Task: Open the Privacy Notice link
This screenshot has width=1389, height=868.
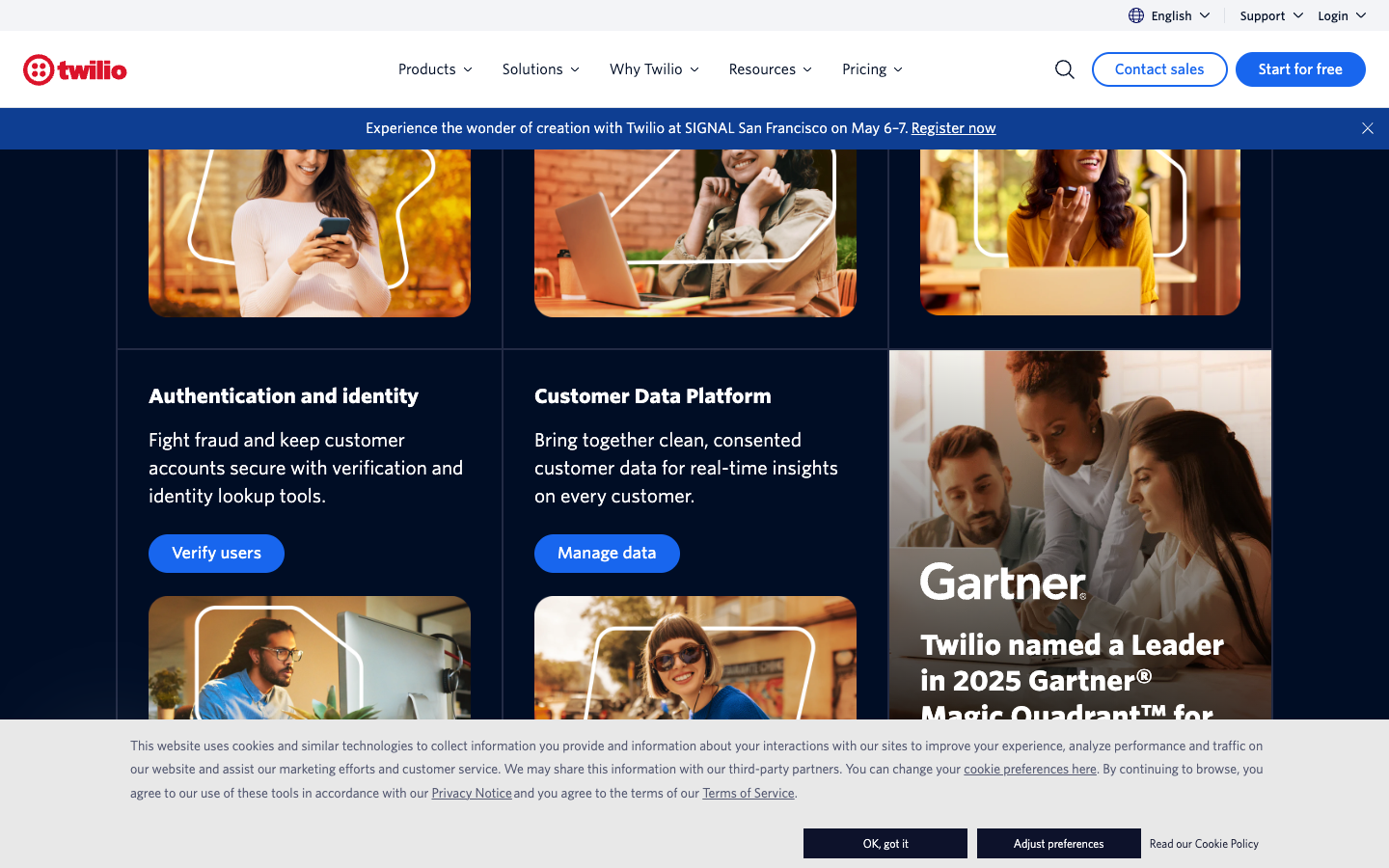Action: 472,794
